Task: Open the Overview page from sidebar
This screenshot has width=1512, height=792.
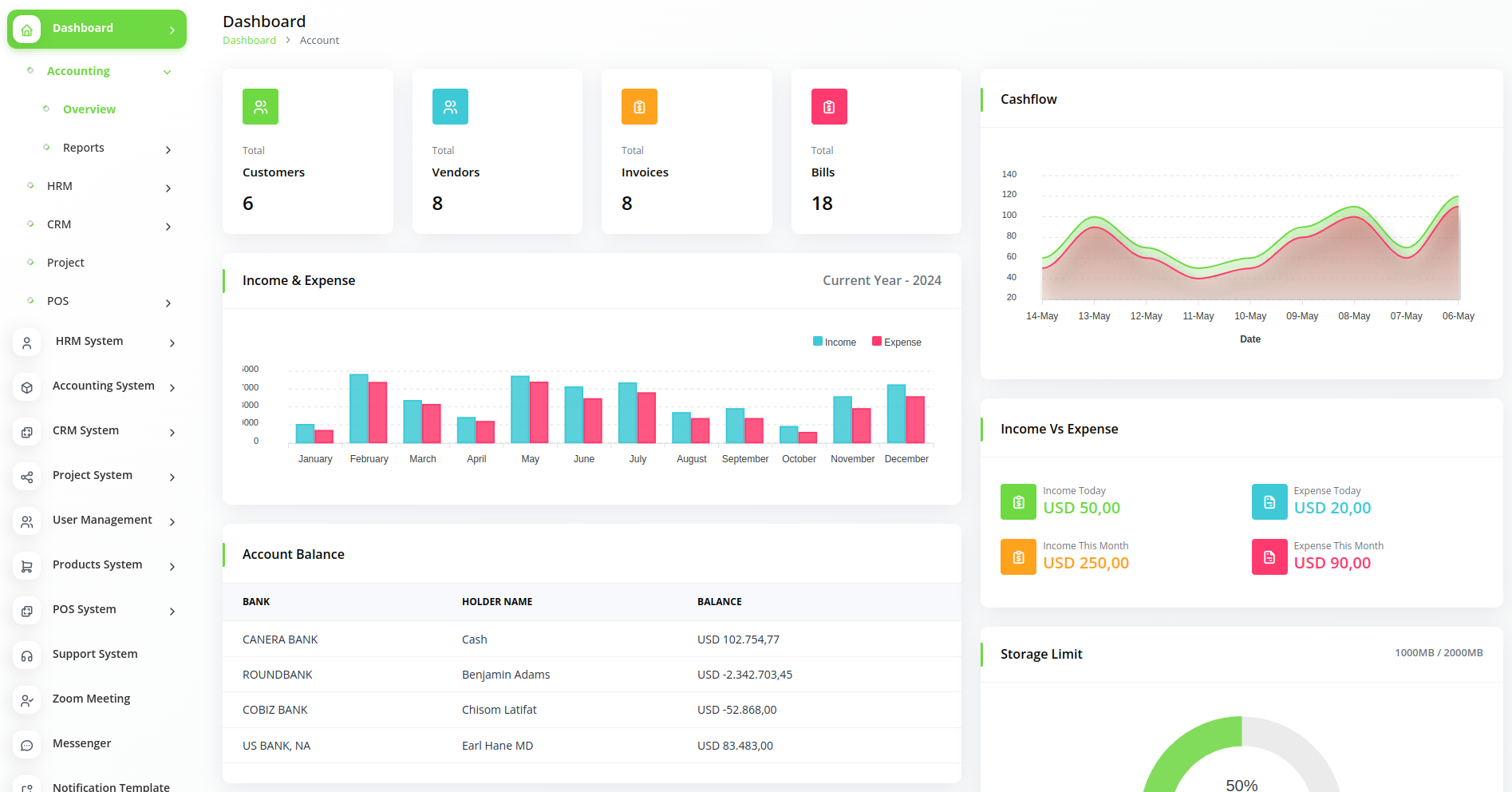Action: (89, 109)
